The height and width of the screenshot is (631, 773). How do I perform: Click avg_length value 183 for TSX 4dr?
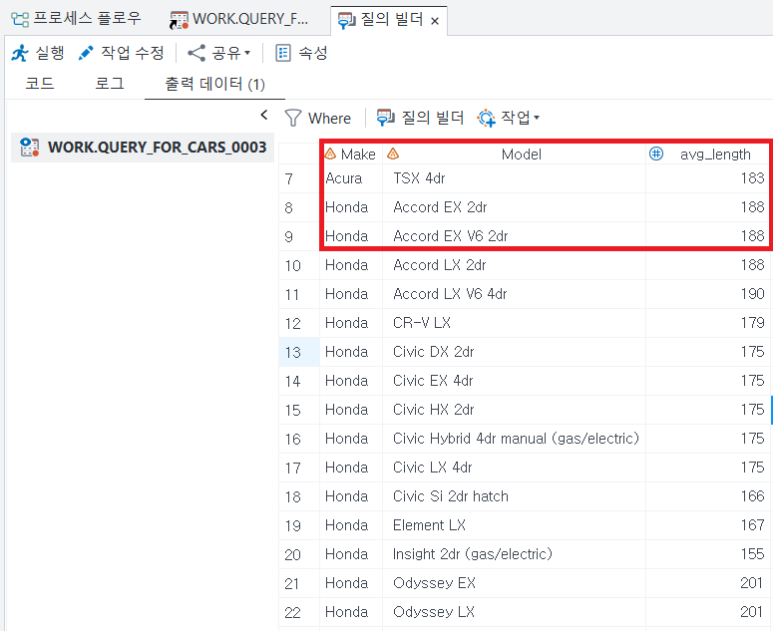point(707,178)
